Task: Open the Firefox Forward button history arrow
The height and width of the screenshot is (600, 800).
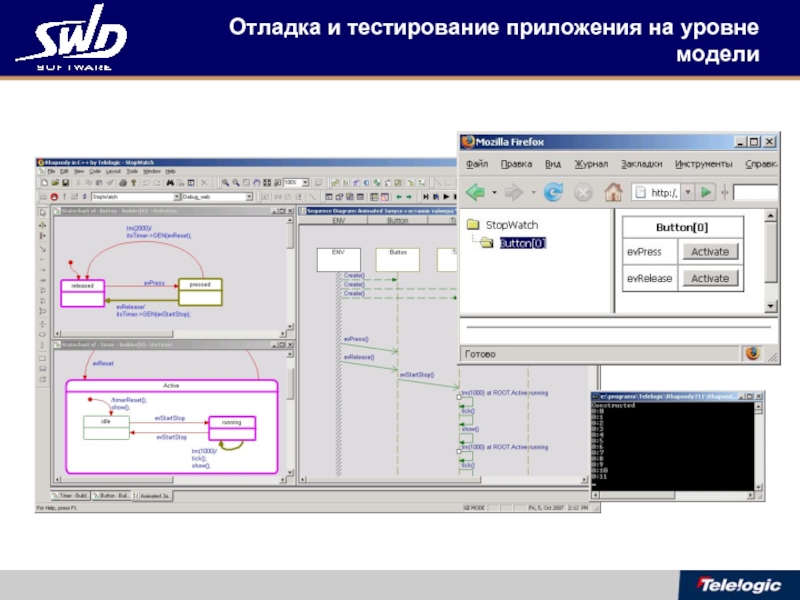Action: (533, 192)
